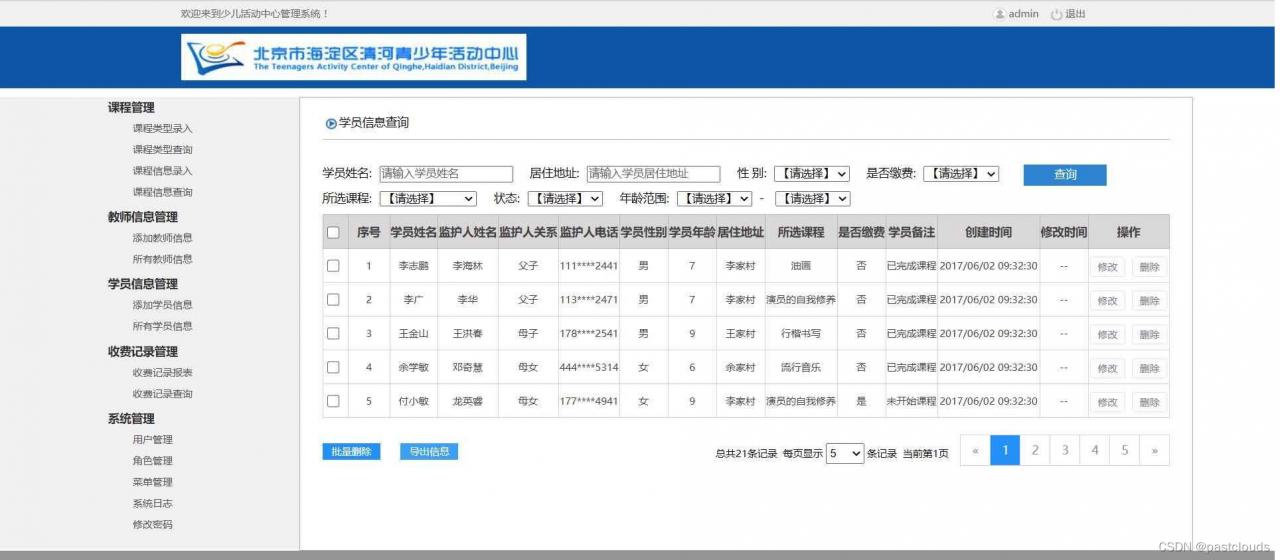Click the 退出 logout link

point(1076,14)
